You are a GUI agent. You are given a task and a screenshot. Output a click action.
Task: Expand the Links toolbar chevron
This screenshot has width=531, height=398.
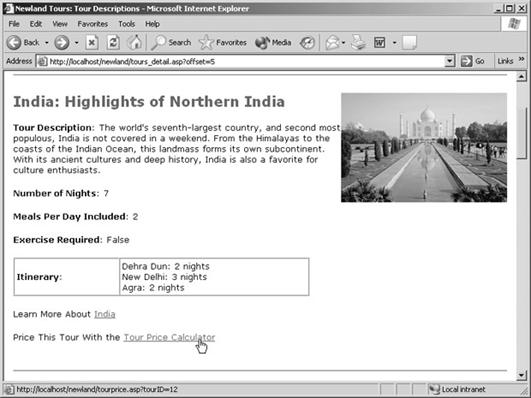[521, 60]
